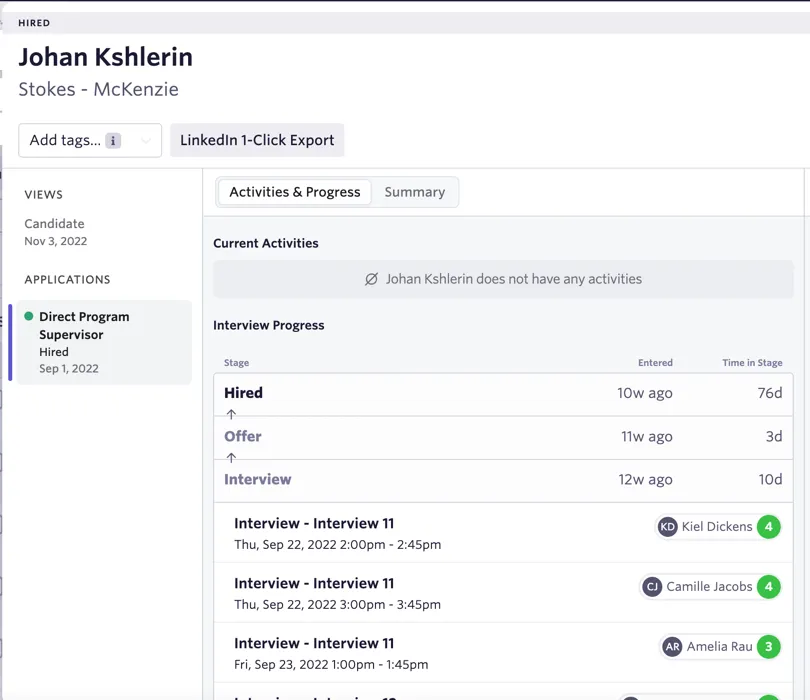Click the HIRED status label at top
Image resolution: width=810 pixels, height=700 pixels.
pos(34,23)
